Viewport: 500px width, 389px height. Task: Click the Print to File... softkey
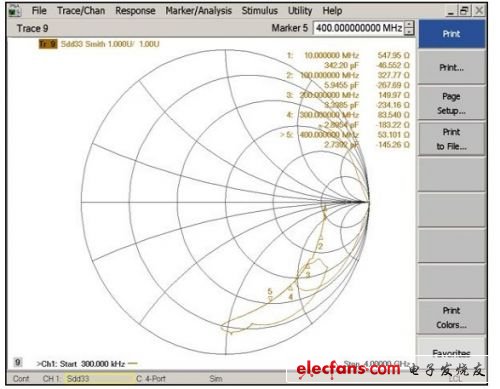pos(452,139)
